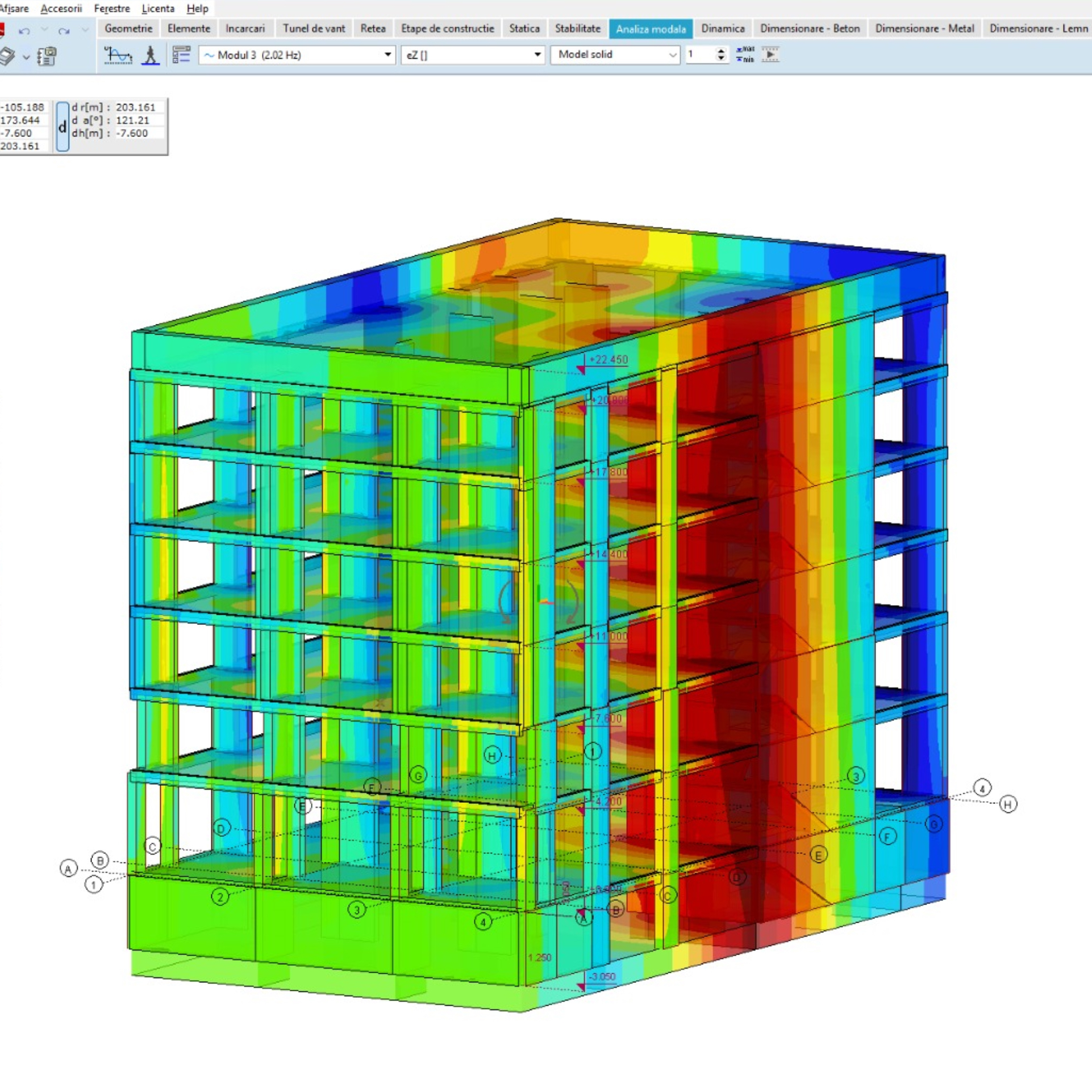Click the scale factor input field
Viewport: 1092px width, 1092px height.
tap(700, 55)
